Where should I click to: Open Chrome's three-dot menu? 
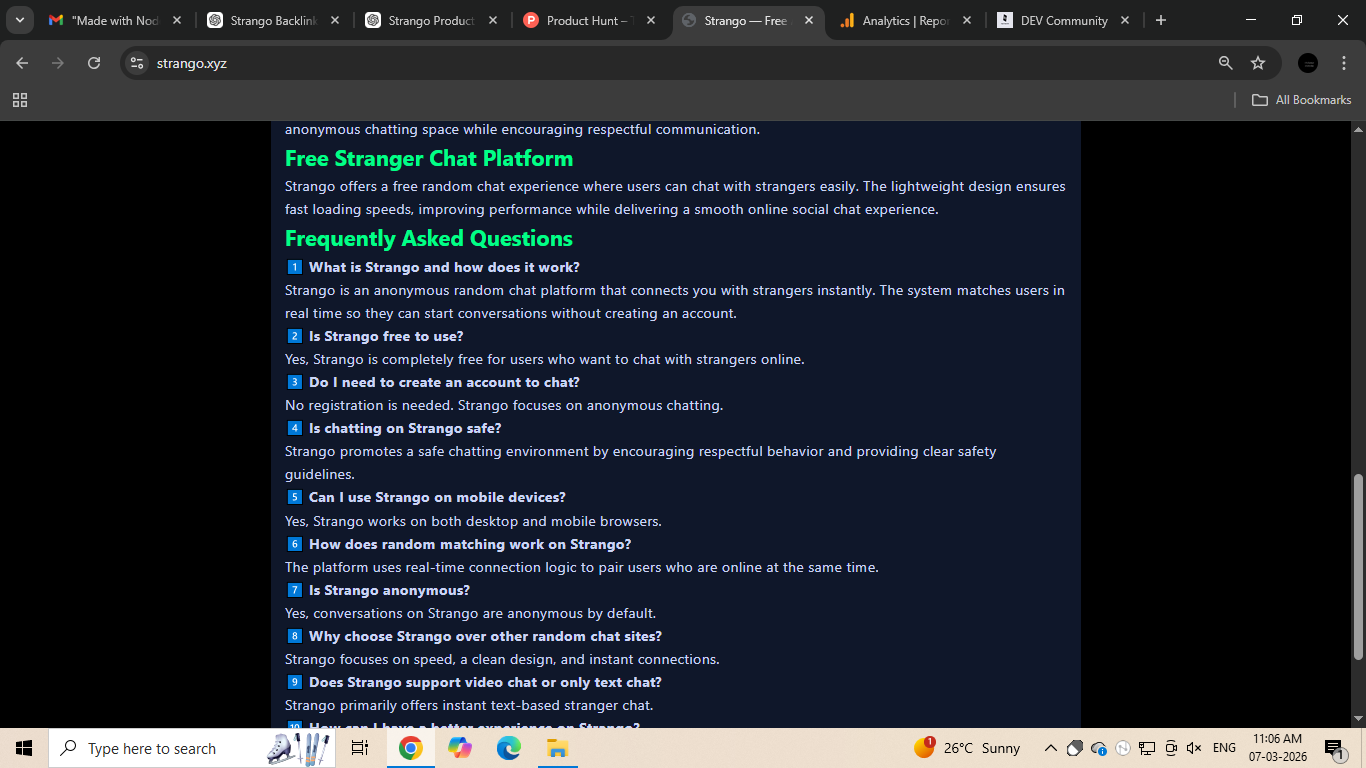point(1344,62)
